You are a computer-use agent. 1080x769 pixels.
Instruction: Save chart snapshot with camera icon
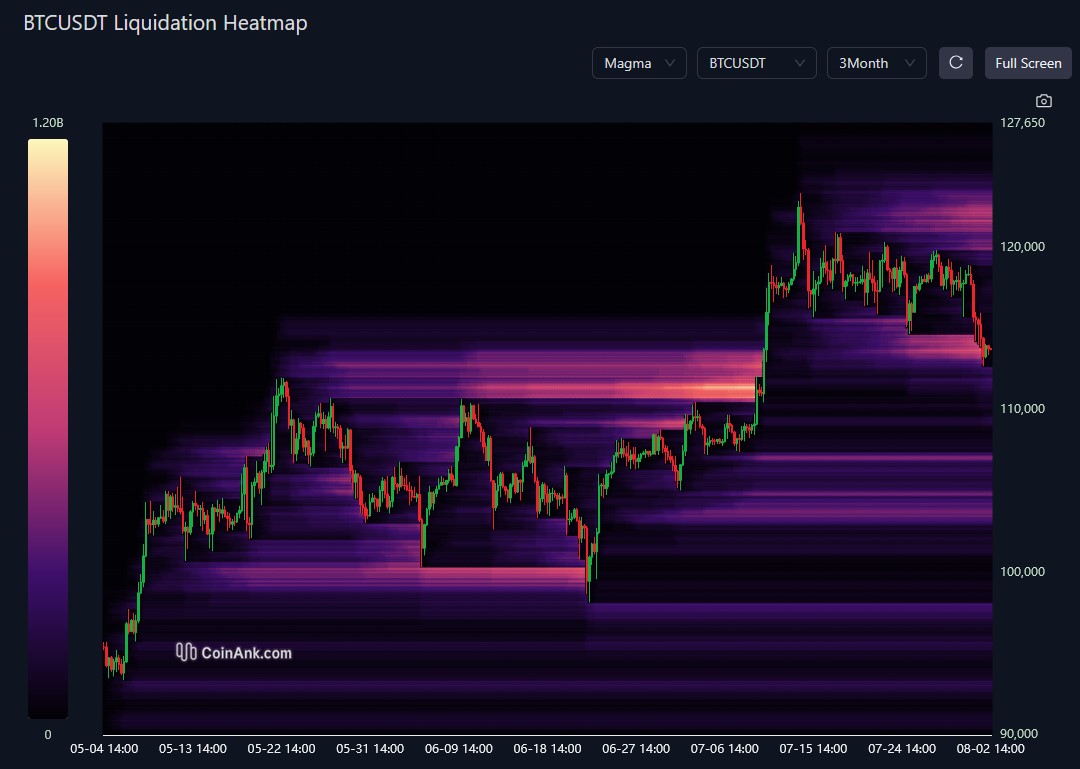point(1043,101)
